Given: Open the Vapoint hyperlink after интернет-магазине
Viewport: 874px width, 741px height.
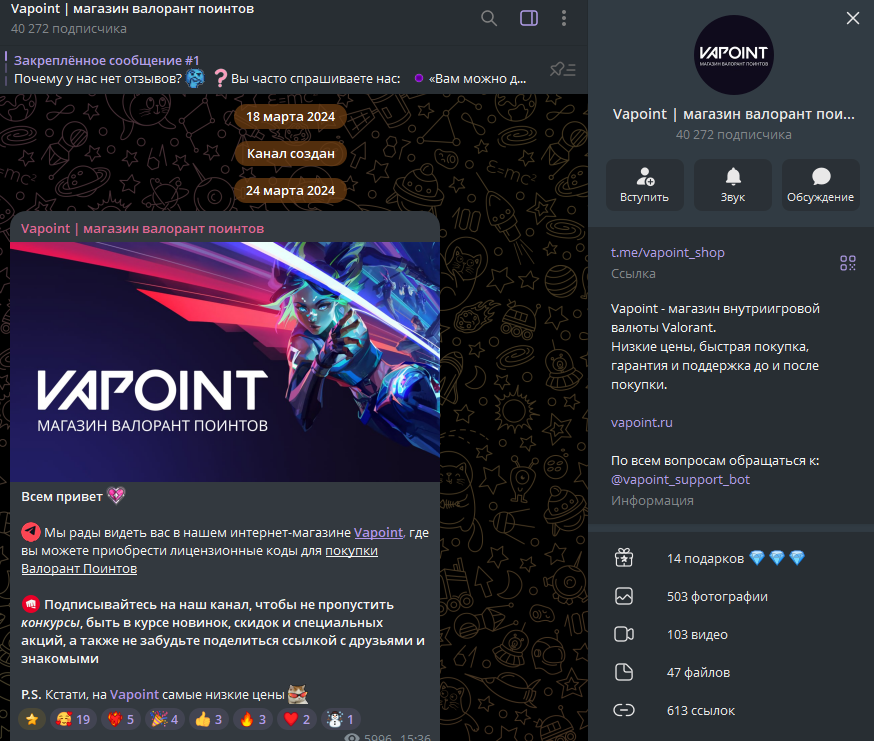Looking at the screenshot, I should [378, 532].
